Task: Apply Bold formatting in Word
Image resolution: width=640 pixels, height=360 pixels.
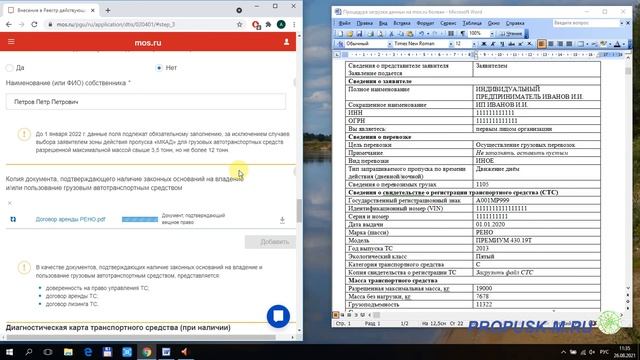Action: [x=484, y=44]
